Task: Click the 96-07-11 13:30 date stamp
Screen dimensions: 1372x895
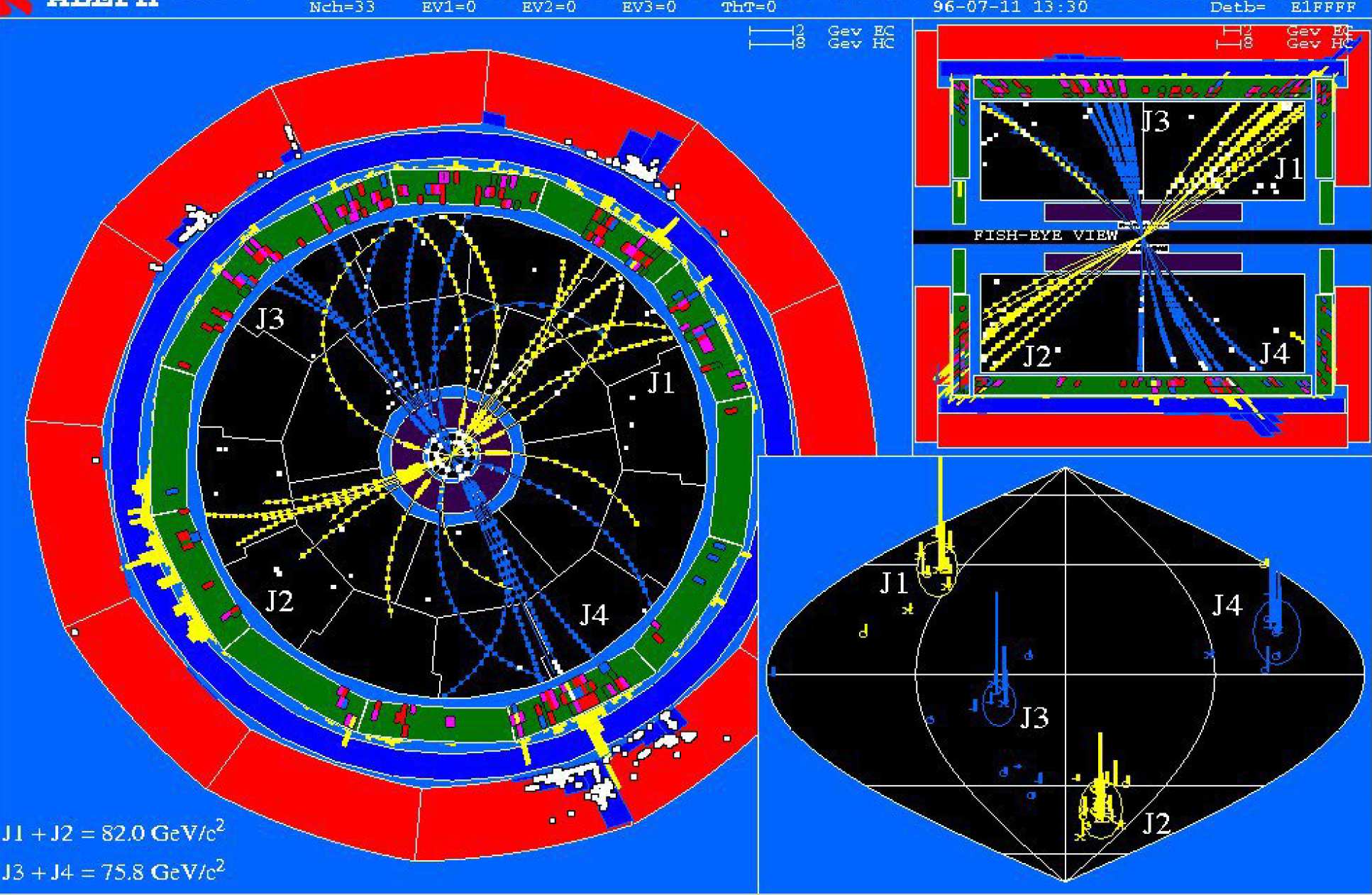Action: pos(1010,8)
